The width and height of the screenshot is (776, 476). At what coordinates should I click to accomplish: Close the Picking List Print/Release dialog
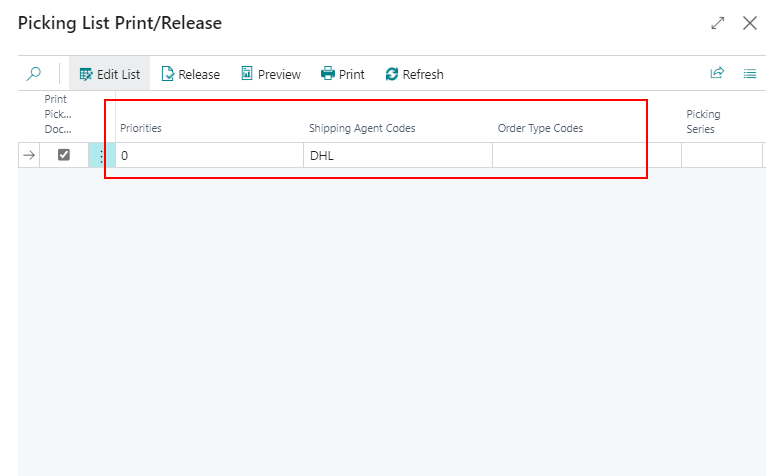(750, 22)
